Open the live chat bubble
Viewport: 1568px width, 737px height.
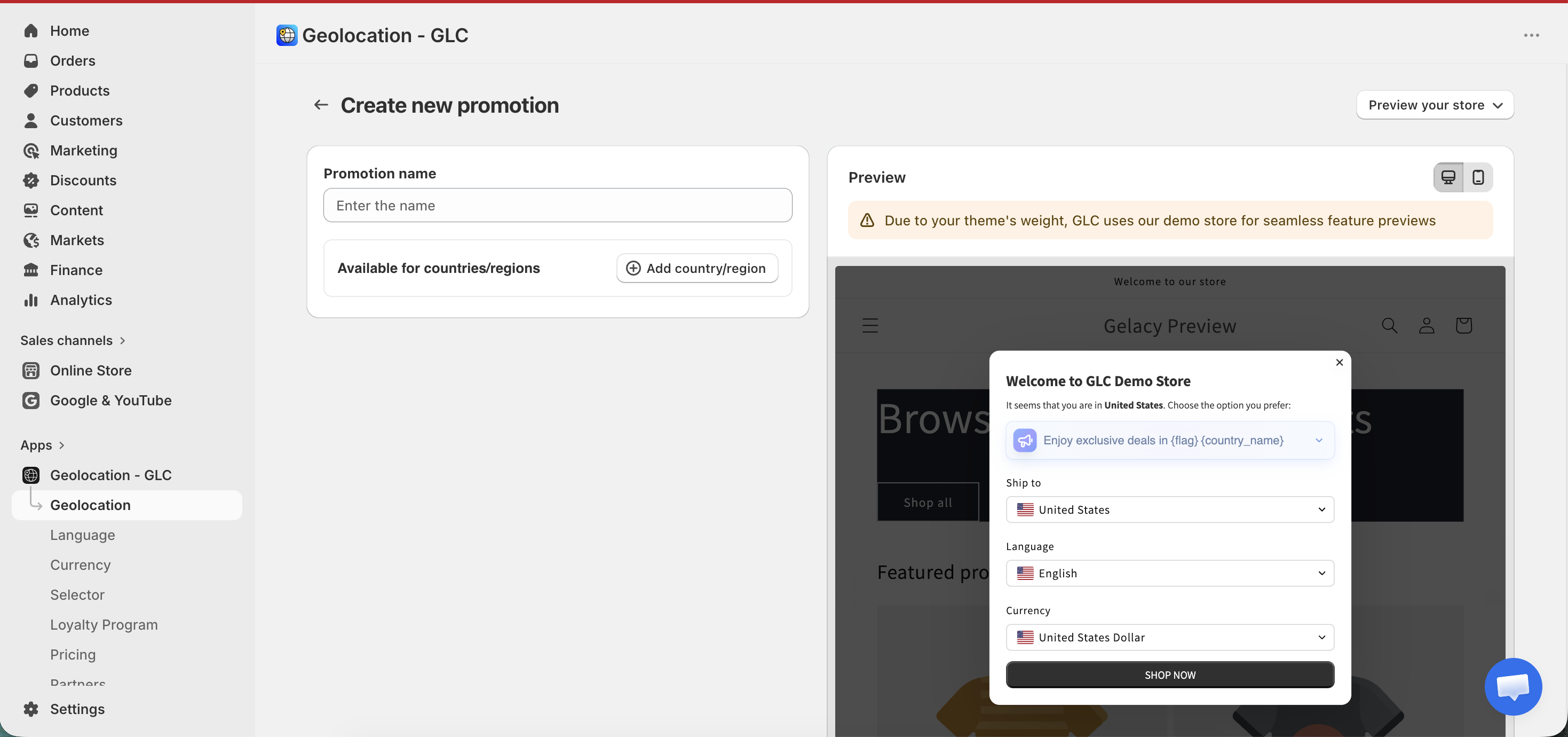click(1512, 686)
